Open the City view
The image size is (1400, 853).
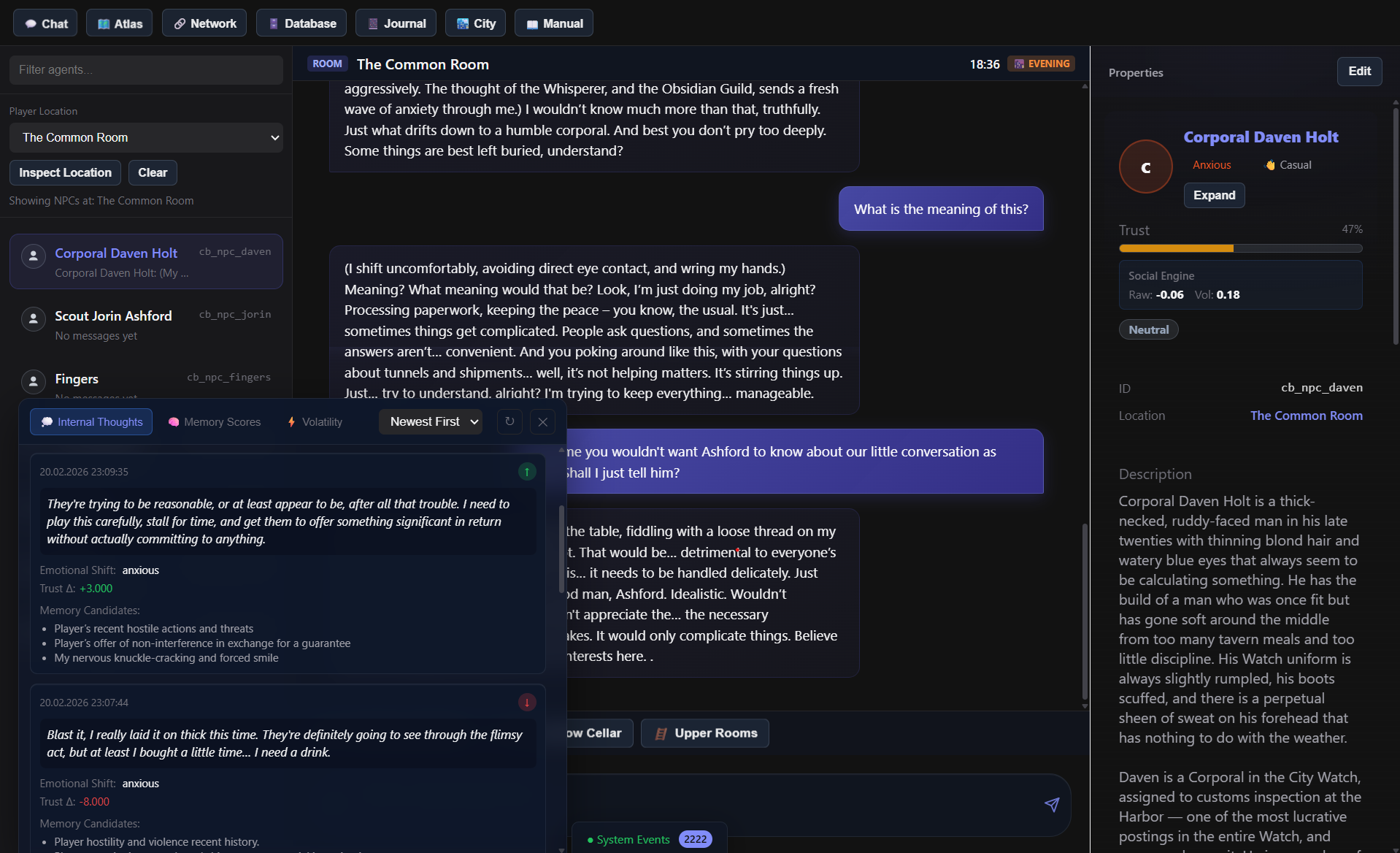(474, 23)
